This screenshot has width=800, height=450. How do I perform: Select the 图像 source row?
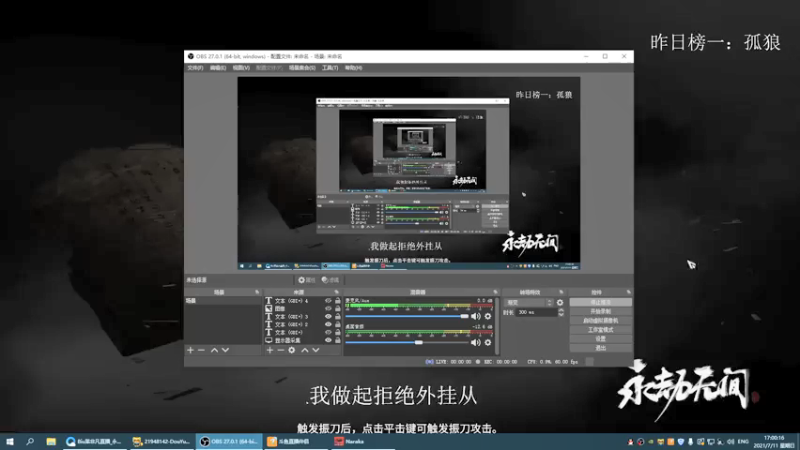(x=303, y=309)
